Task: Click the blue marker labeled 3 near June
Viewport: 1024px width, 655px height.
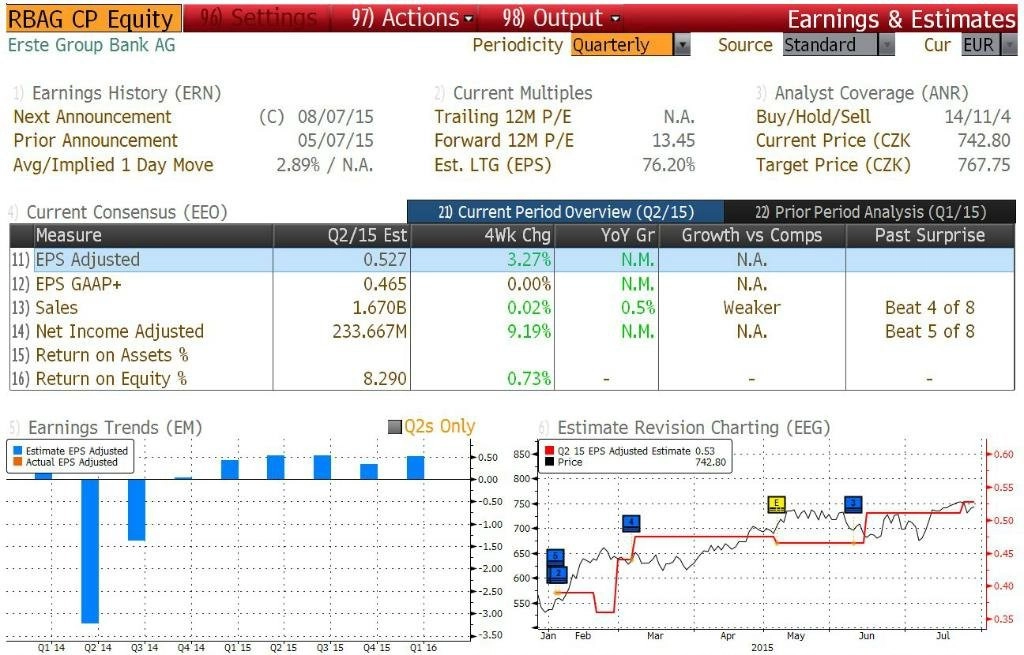Action: (853, 504)
